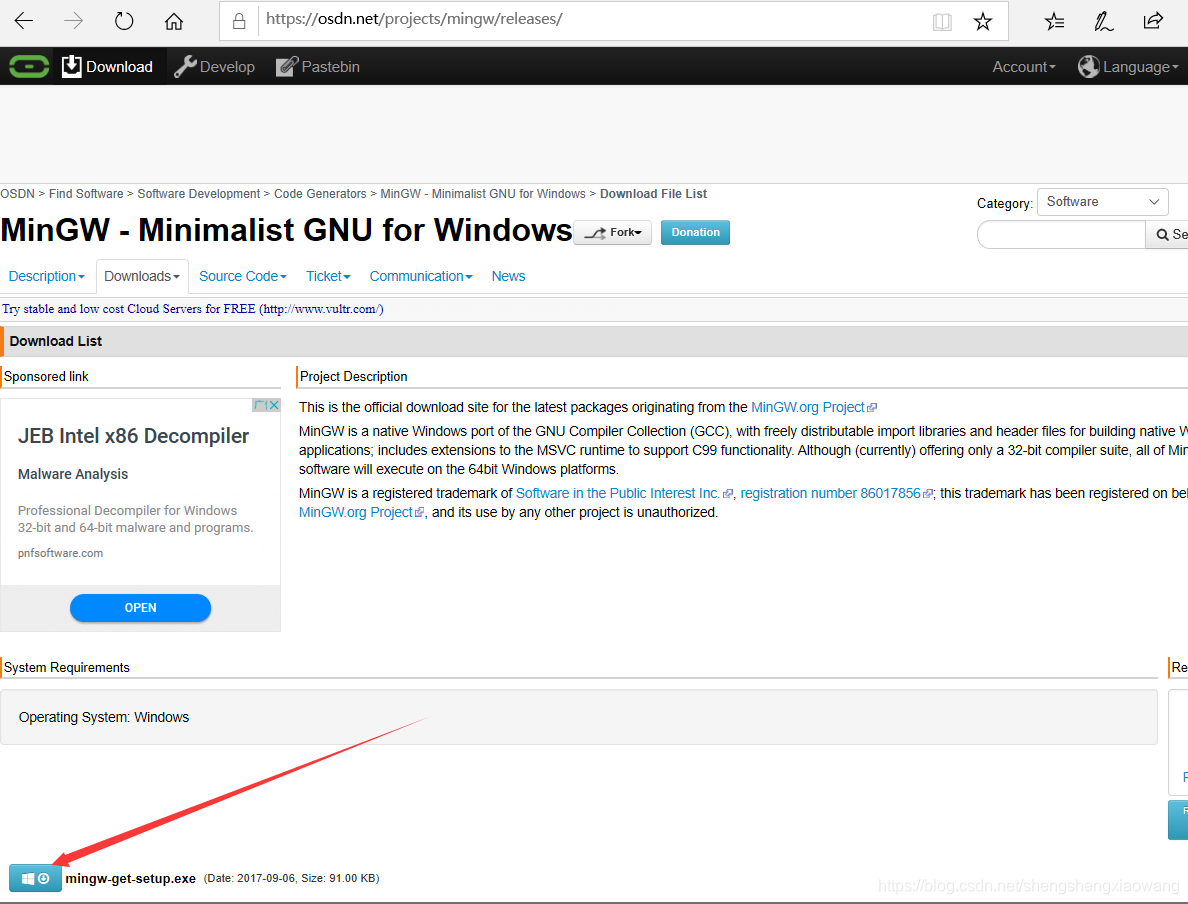Open the News tab
This screenshot has height=904, width=1188.
[x=508, y=277]
